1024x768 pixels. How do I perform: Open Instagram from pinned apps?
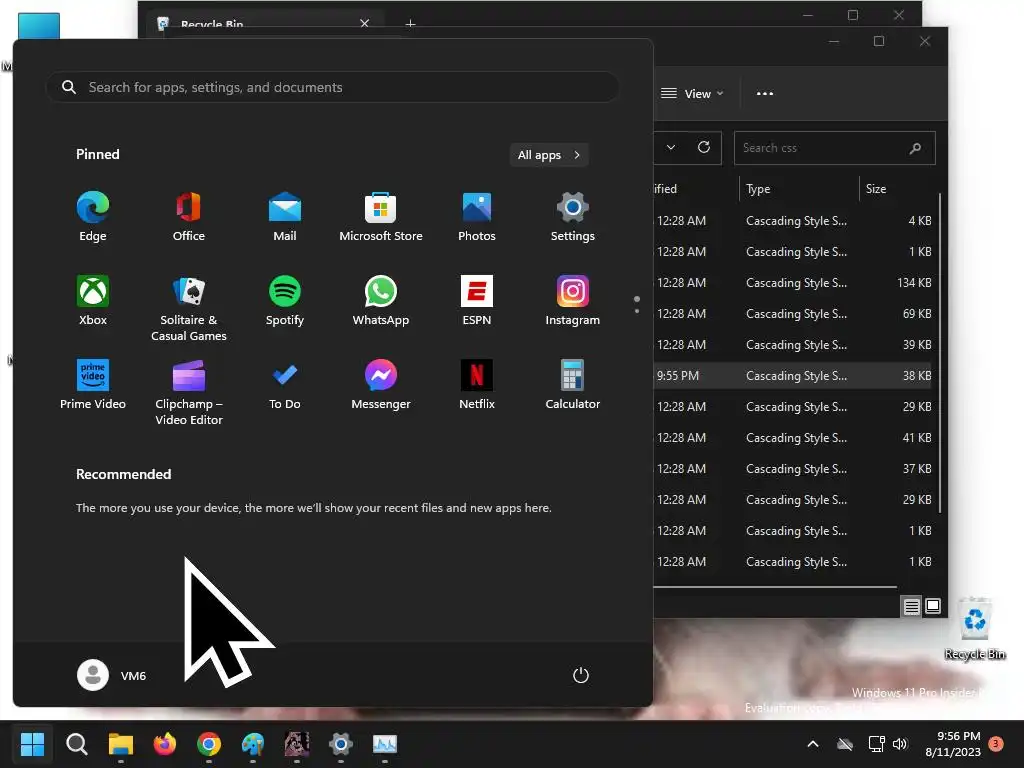[x=573, y=301]
